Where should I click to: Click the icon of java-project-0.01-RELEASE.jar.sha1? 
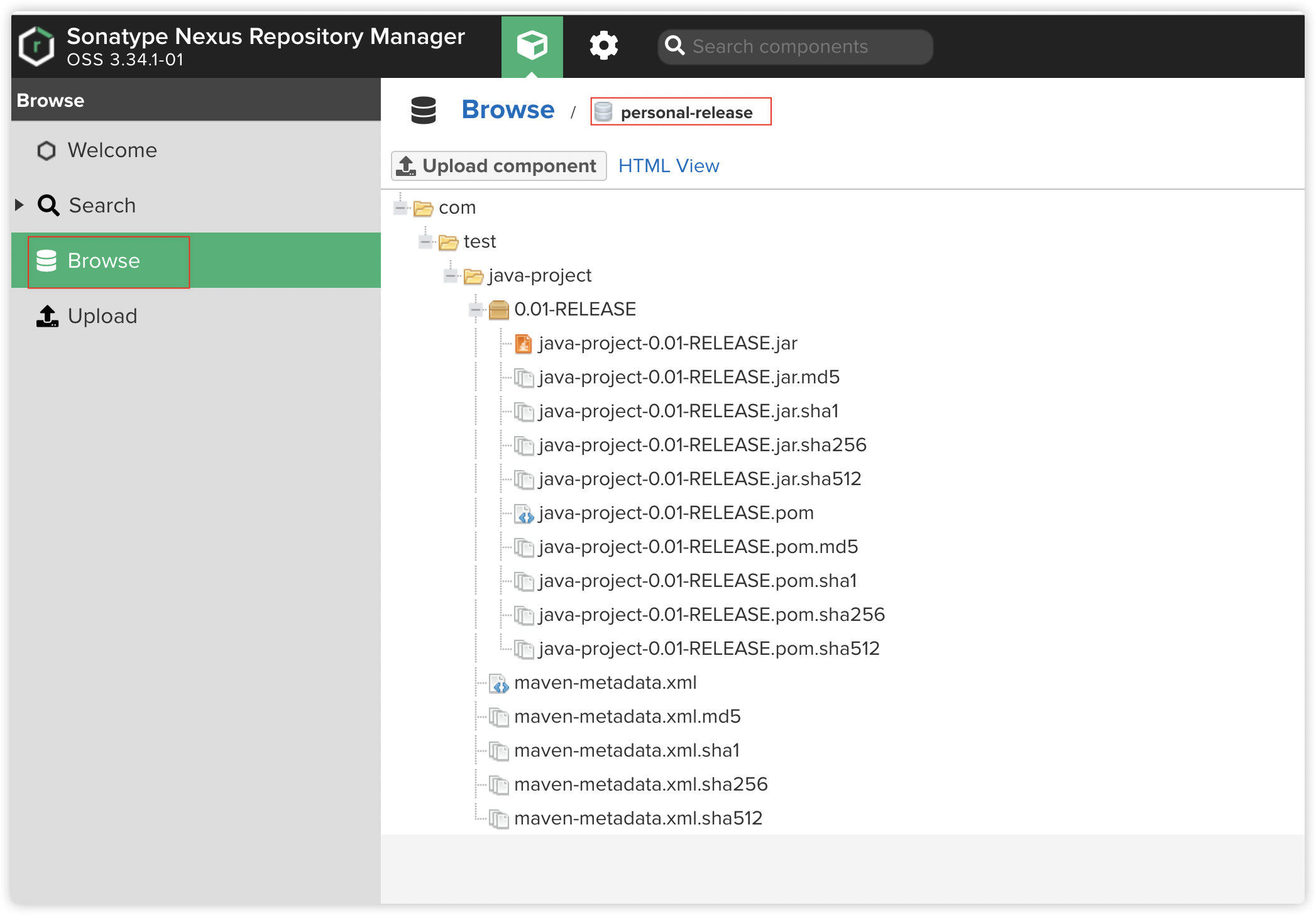(x=524, y=412)
